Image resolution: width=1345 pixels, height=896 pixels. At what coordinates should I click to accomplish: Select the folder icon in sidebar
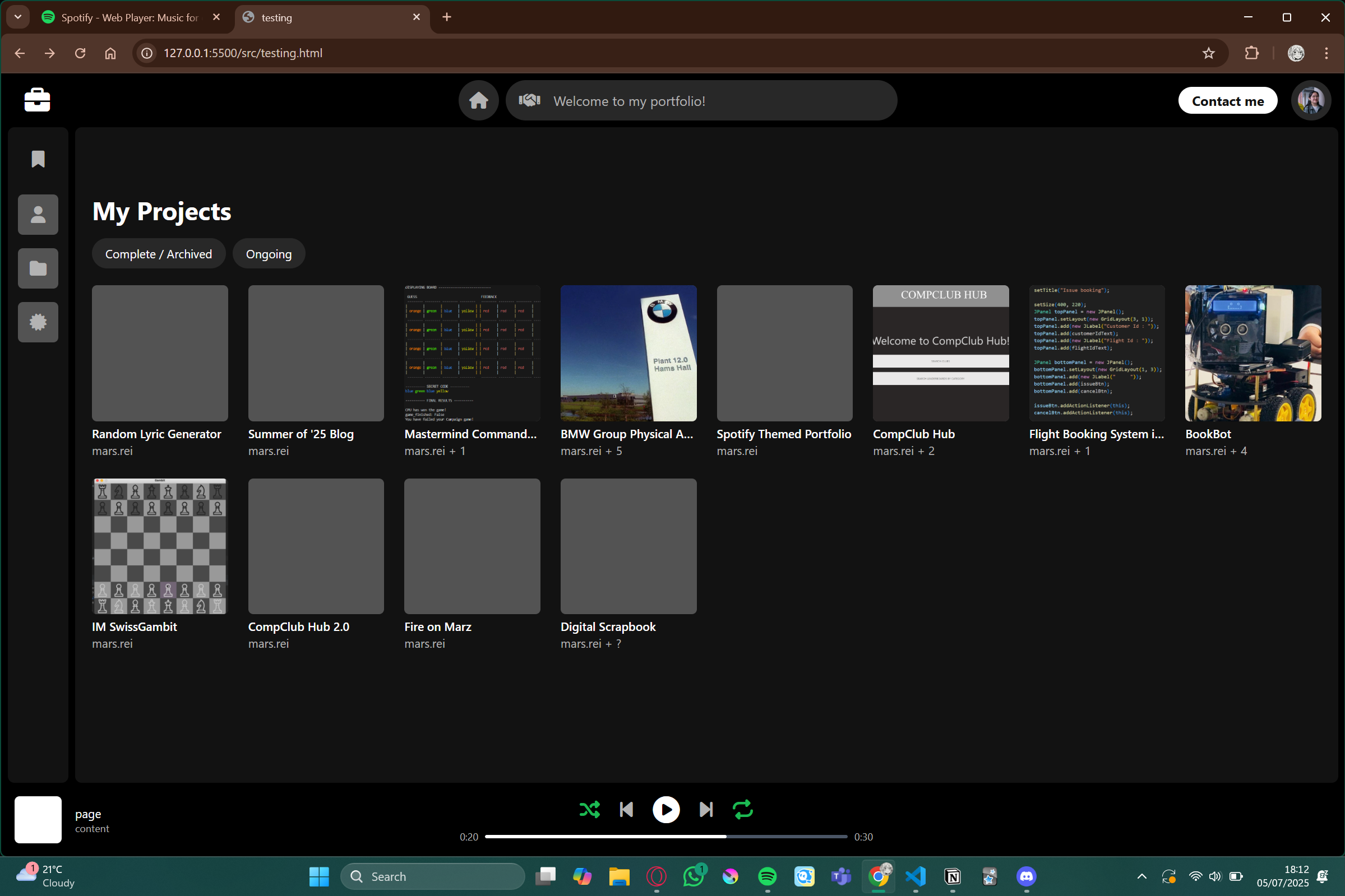pos(38,268)
